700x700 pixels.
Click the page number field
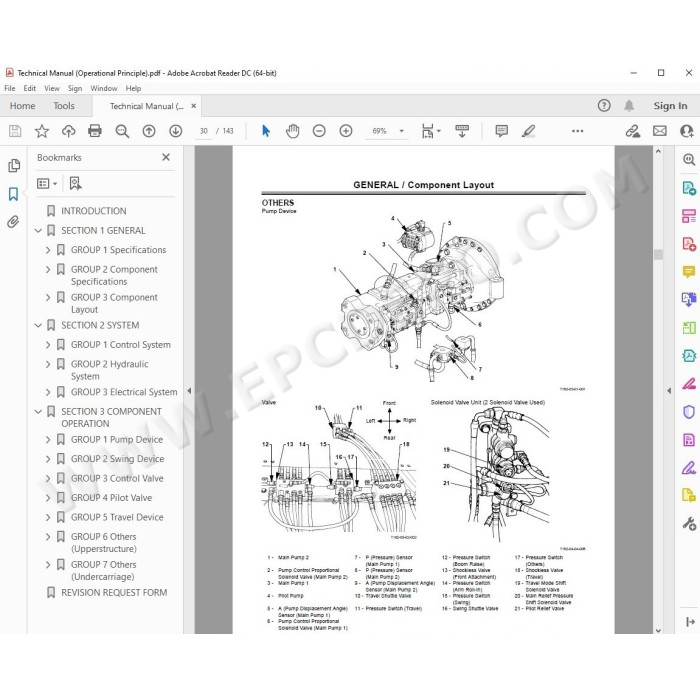point(204,131)
